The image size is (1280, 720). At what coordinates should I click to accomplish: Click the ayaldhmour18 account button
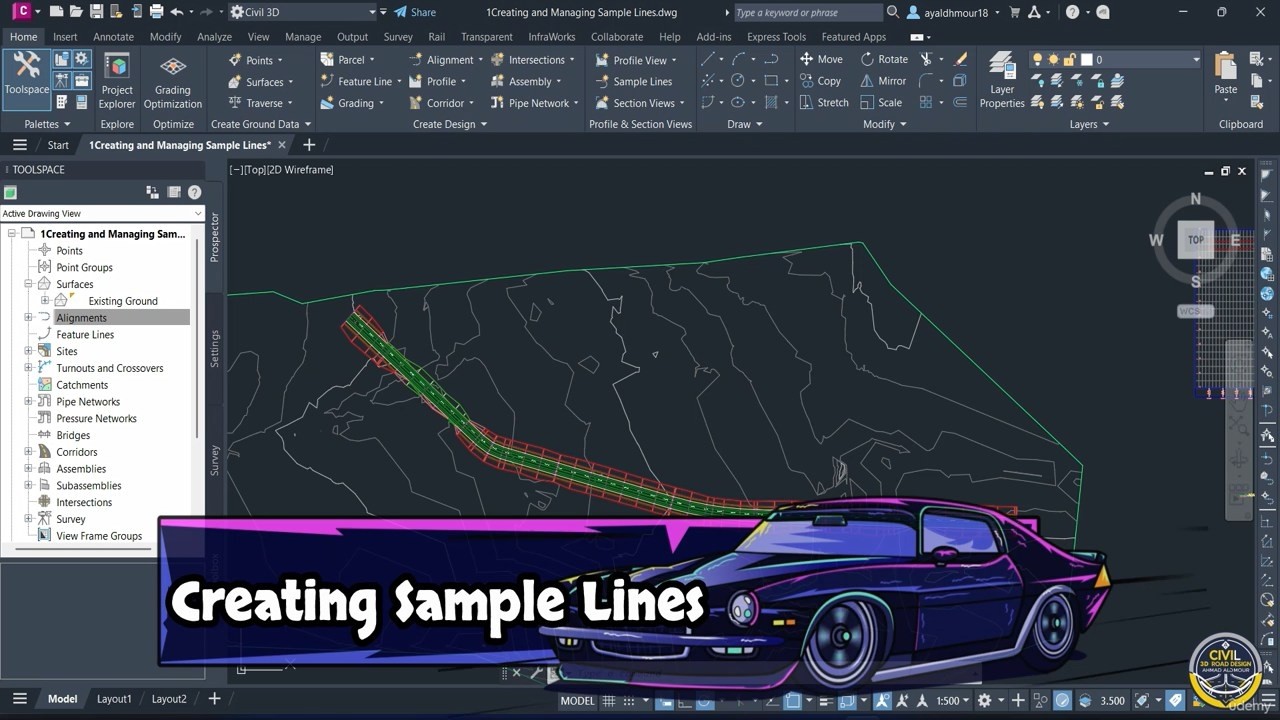pyautogui.click(x=948, y=12)
